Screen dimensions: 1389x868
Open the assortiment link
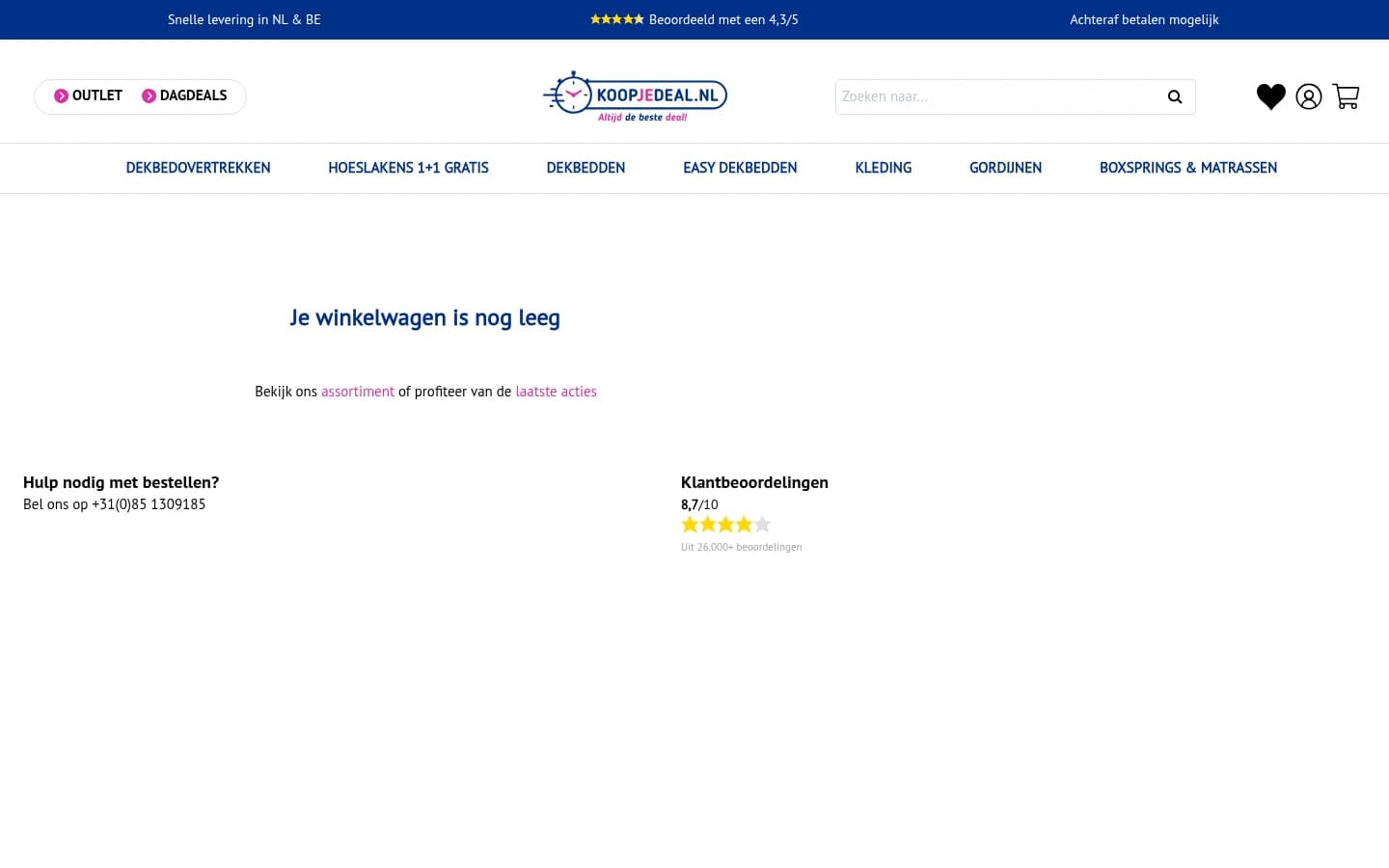point(358,392)
